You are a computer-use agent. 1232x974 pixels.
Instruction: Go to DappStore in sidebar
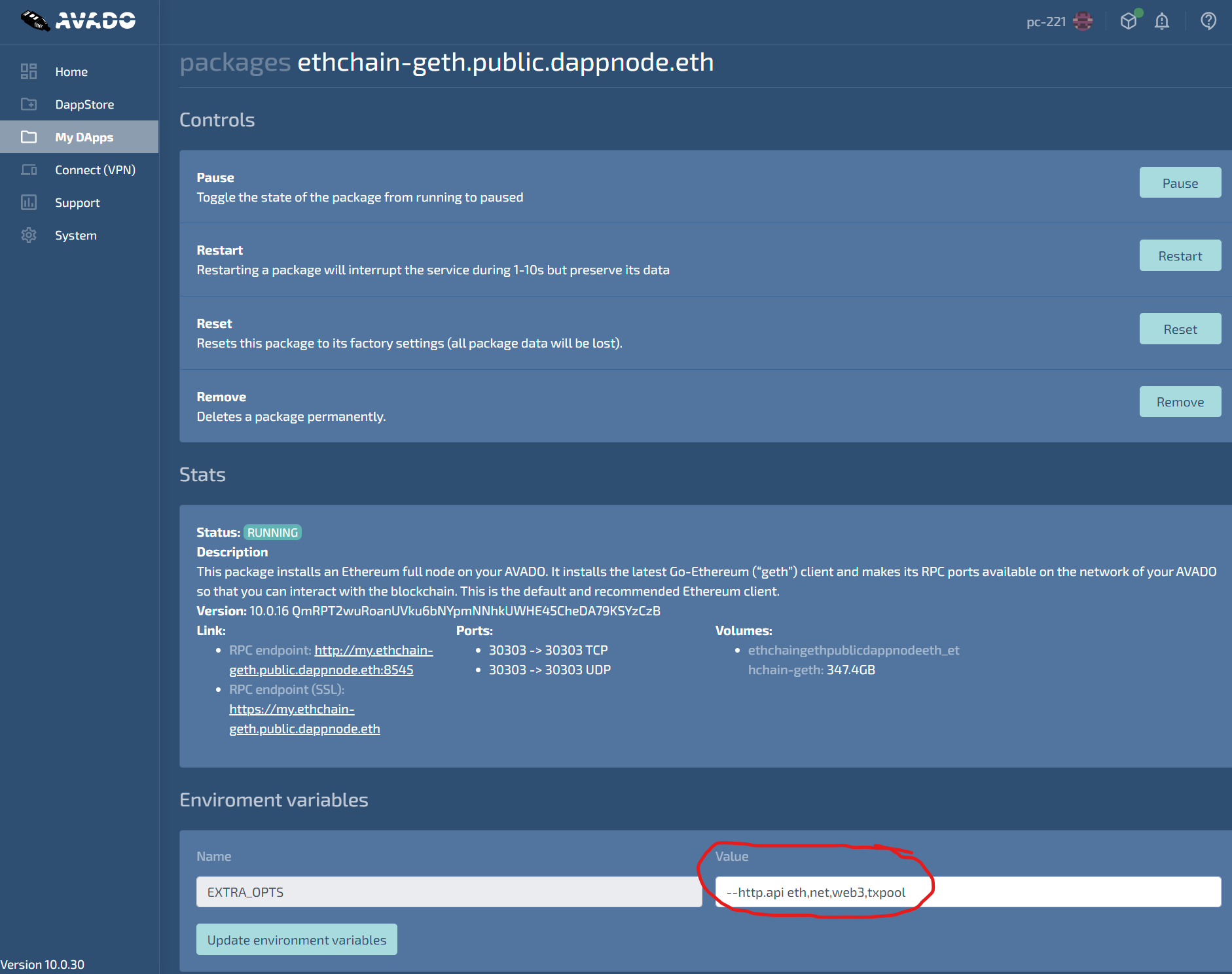pos(84,104)
